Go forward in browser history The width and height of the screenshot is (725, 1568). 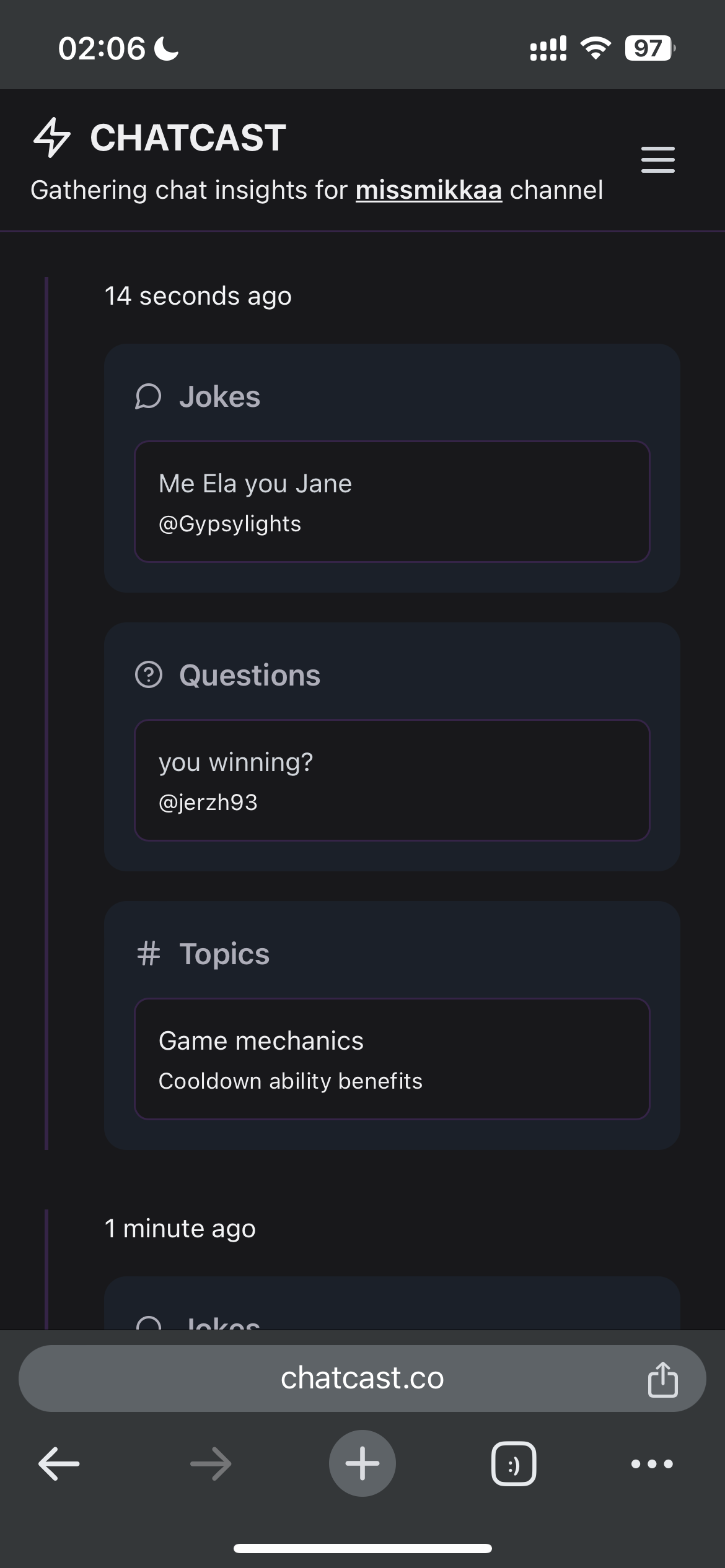point(211,1464)
